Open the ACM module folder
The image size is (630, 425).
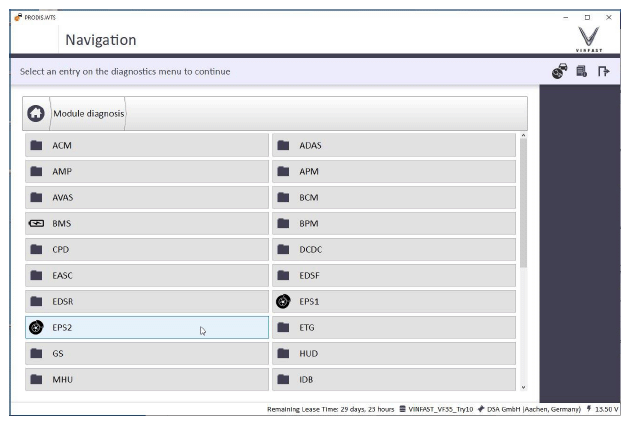pos(146,145)
